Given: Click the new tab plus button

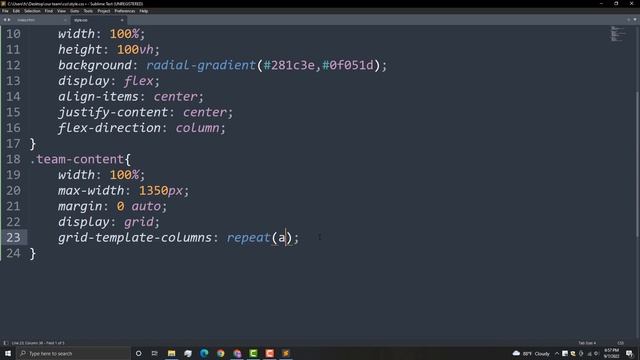Looking at the screenshot, I should click(x=629, y=20).
